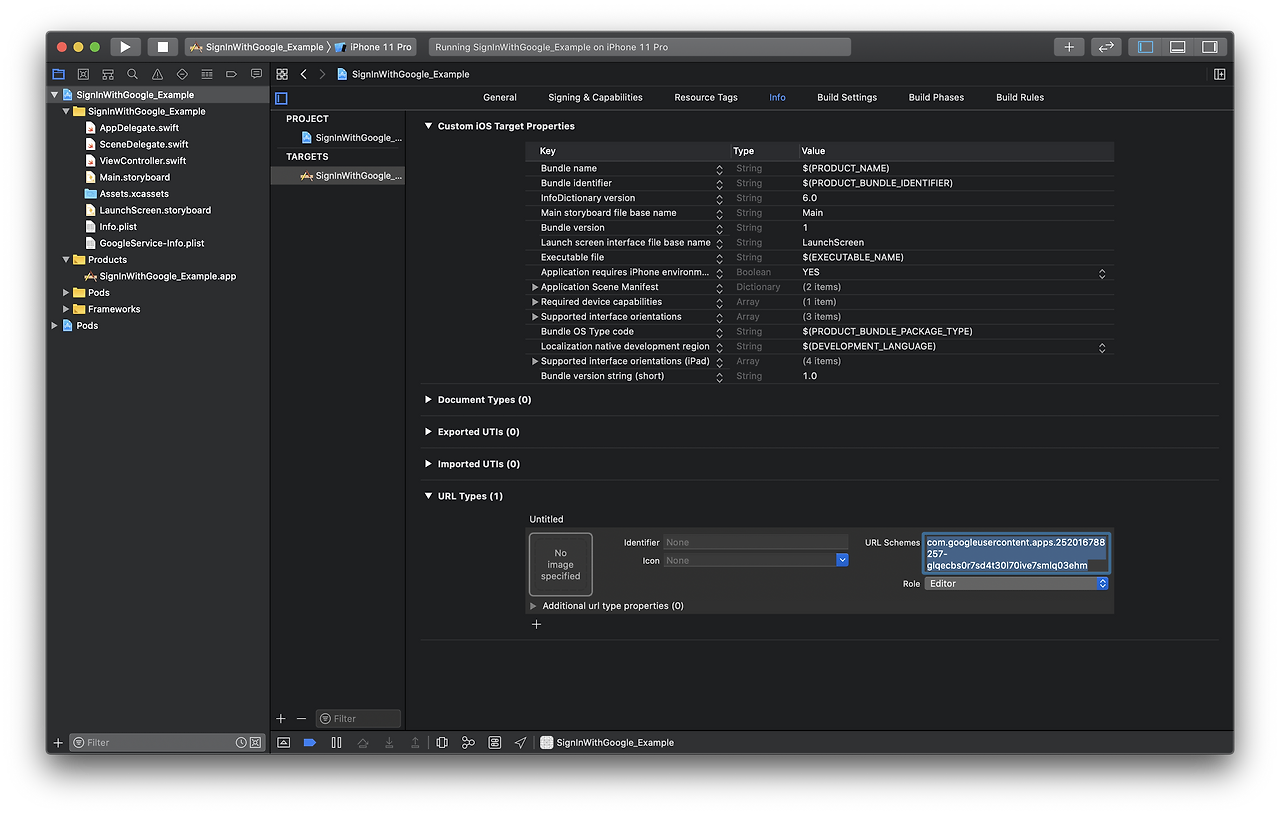
Task: Open the Build Rules tab
Action: [1020, 97]
